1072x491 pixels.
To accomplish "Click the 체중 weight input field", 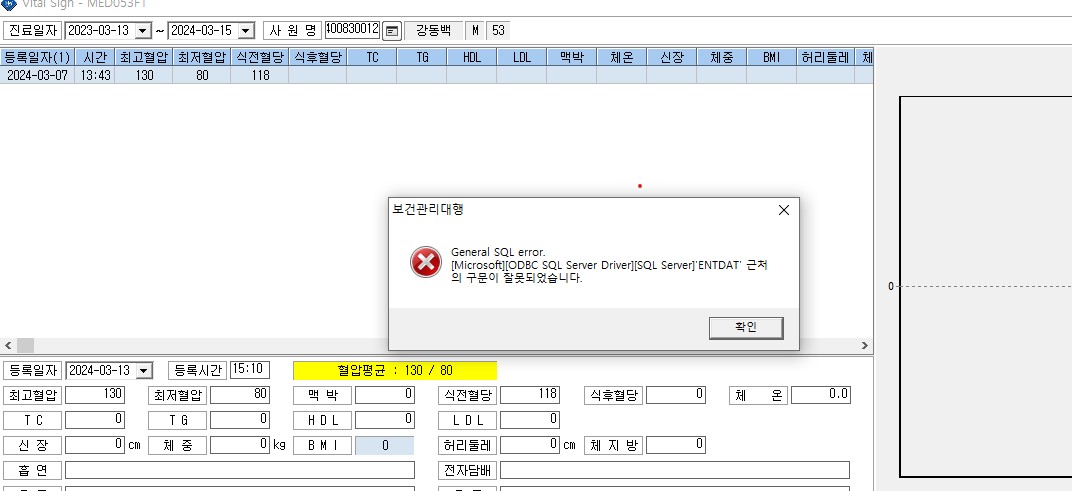I will click(240, 444).
